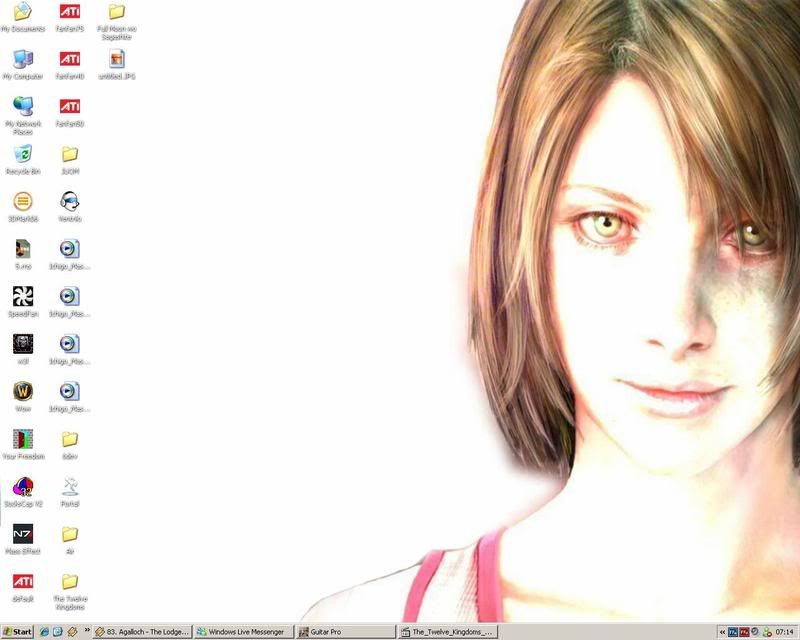Switch to Windows Live Messenger taskbar window
The width and height of the screenshot is (800, 640).
pos(244,632)
